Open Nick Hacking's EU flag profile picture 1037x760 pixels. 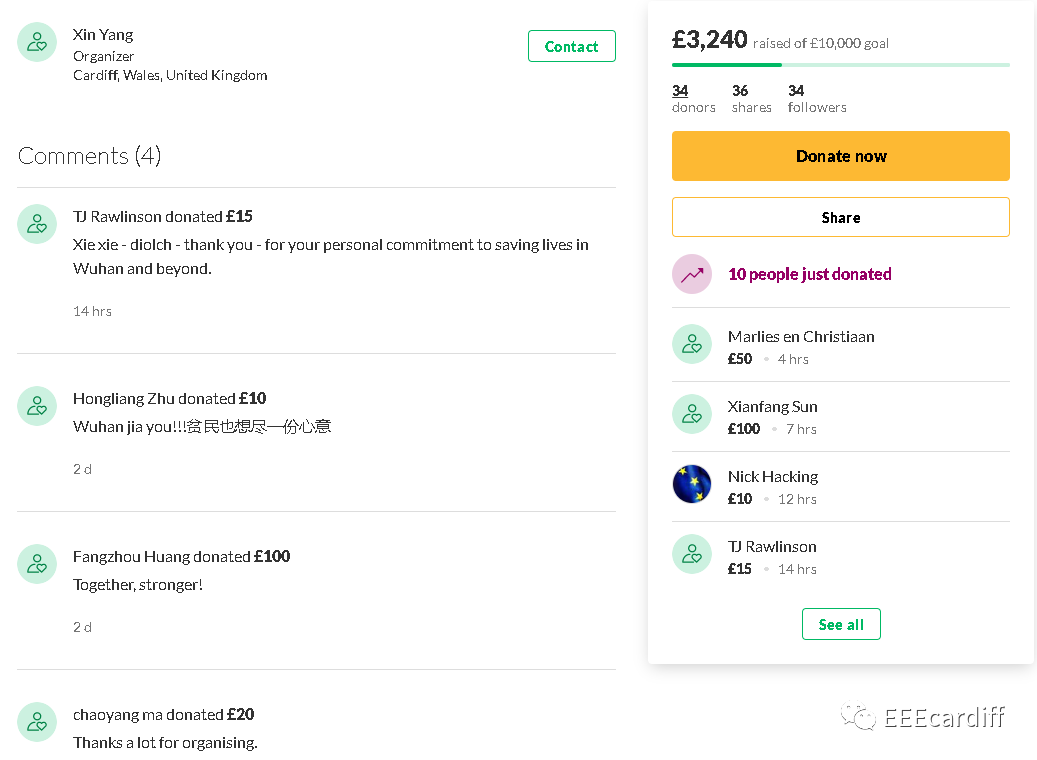692,484
